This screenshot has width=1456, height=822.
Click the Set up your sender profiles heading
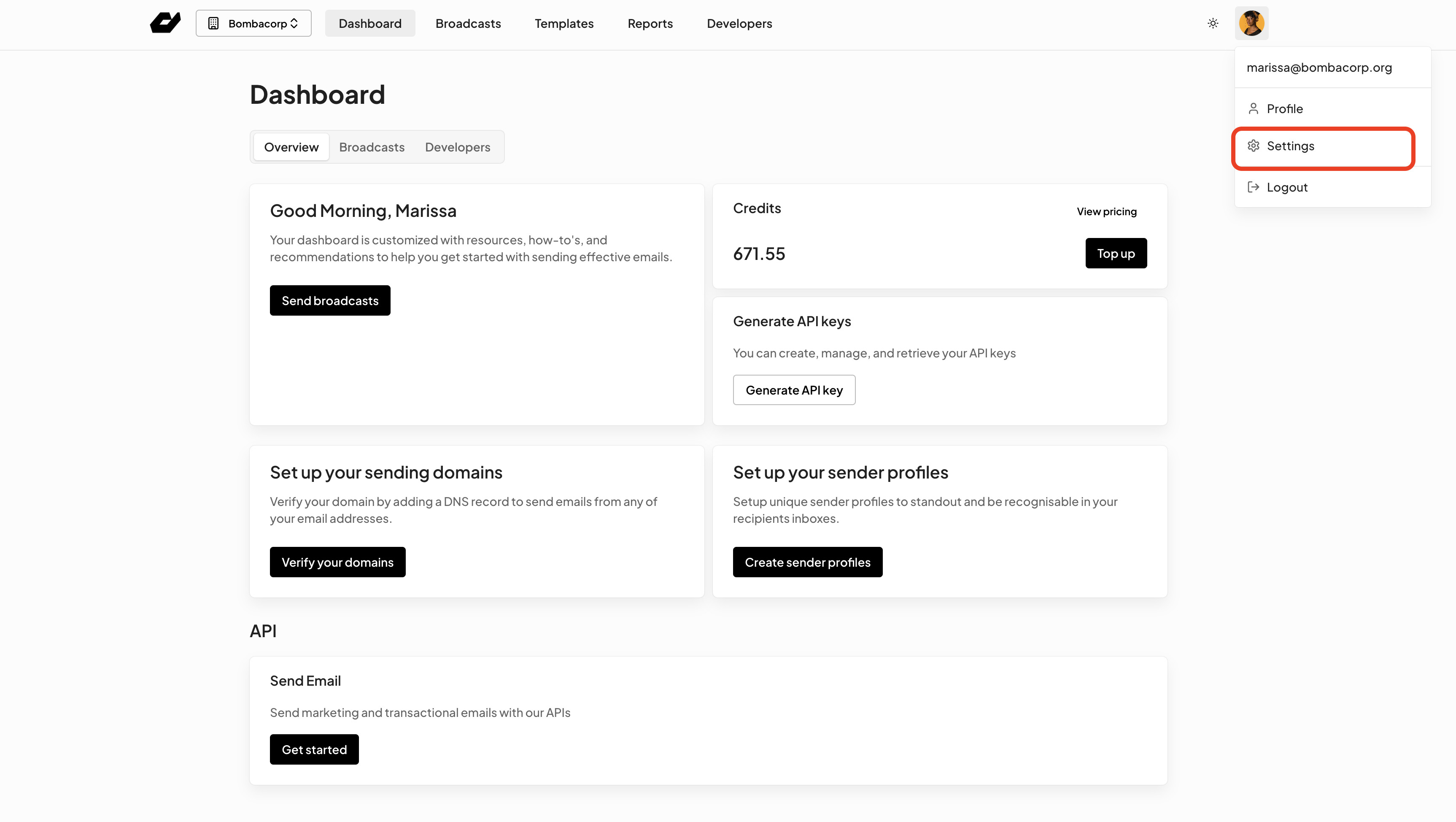tap(841, 473)
